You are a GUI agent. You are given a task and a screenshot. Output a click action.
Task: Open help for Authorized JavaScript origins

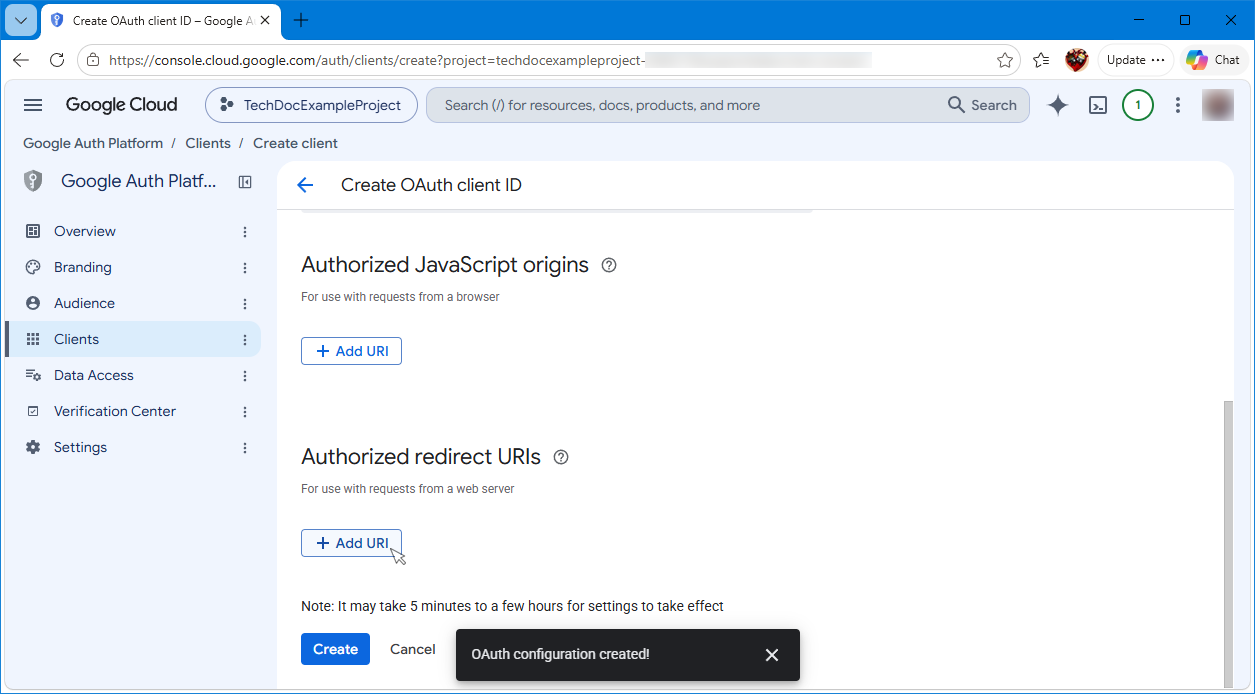coord(609,265)
